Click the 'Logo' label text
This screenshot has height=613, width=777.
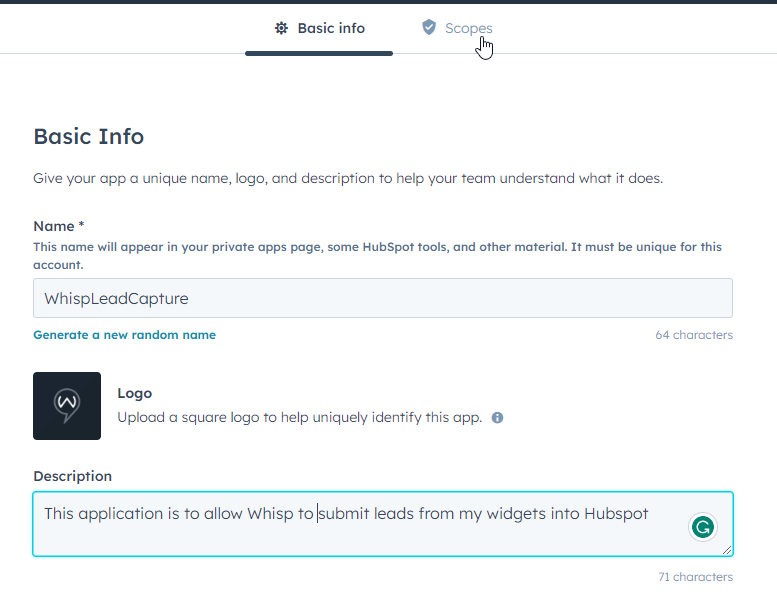(x=134, y=393)
